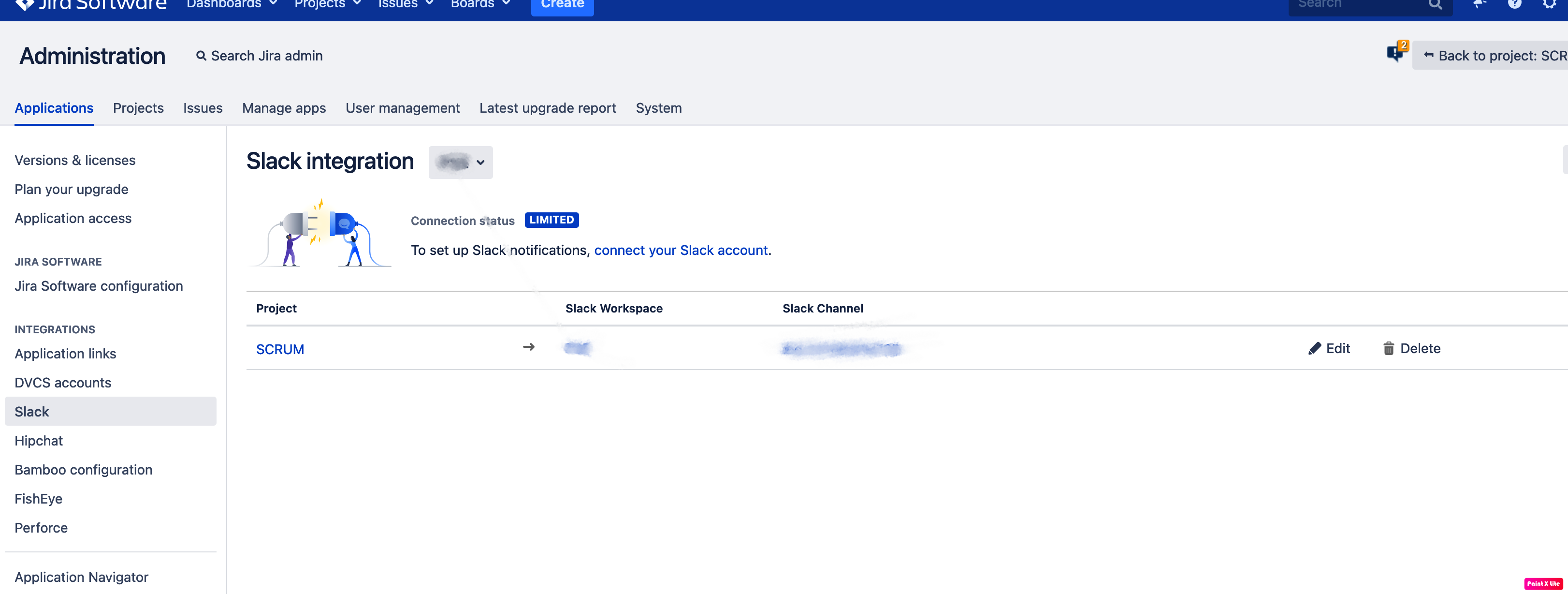
Task: Click the notifications icon in top bar
Action: coord(1479,4)
